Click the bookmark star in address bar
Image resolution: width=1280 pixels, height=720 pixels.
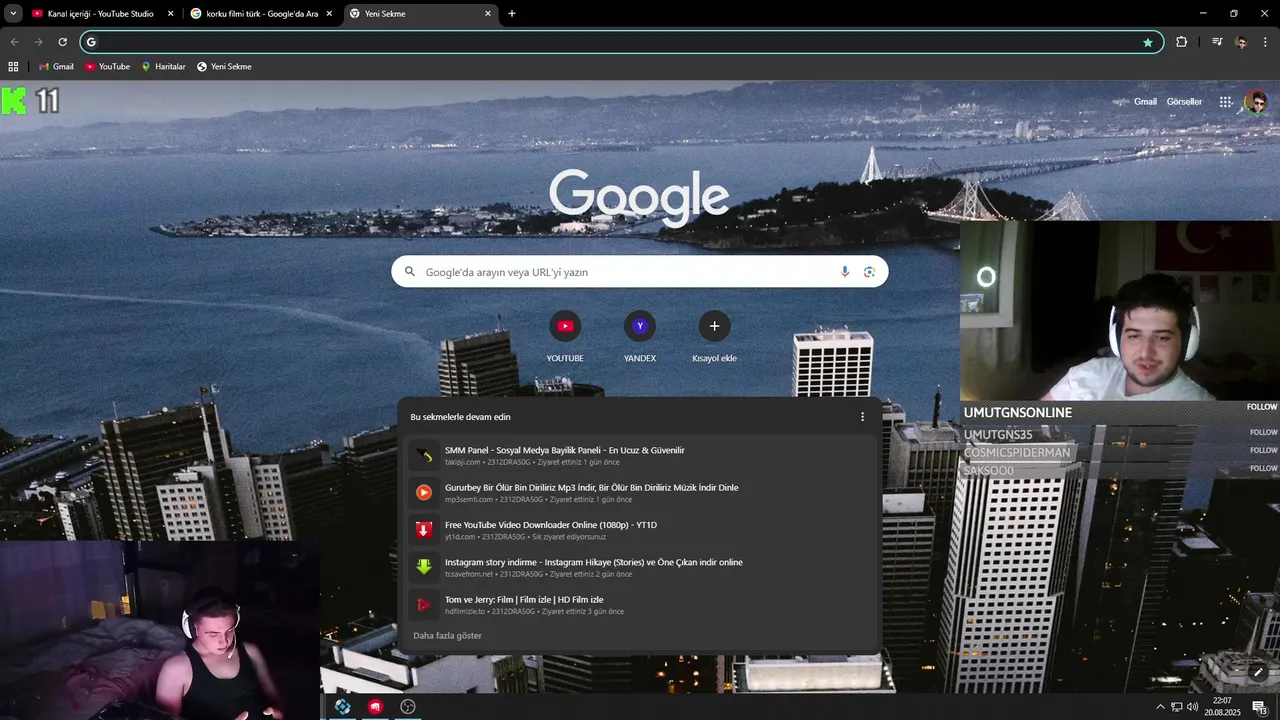click(1147, 42)
